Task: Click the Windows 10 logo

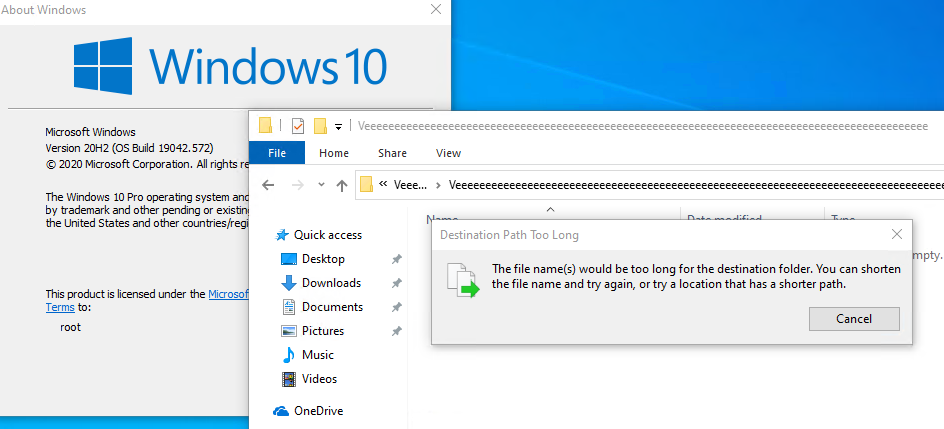Action: 230,66
